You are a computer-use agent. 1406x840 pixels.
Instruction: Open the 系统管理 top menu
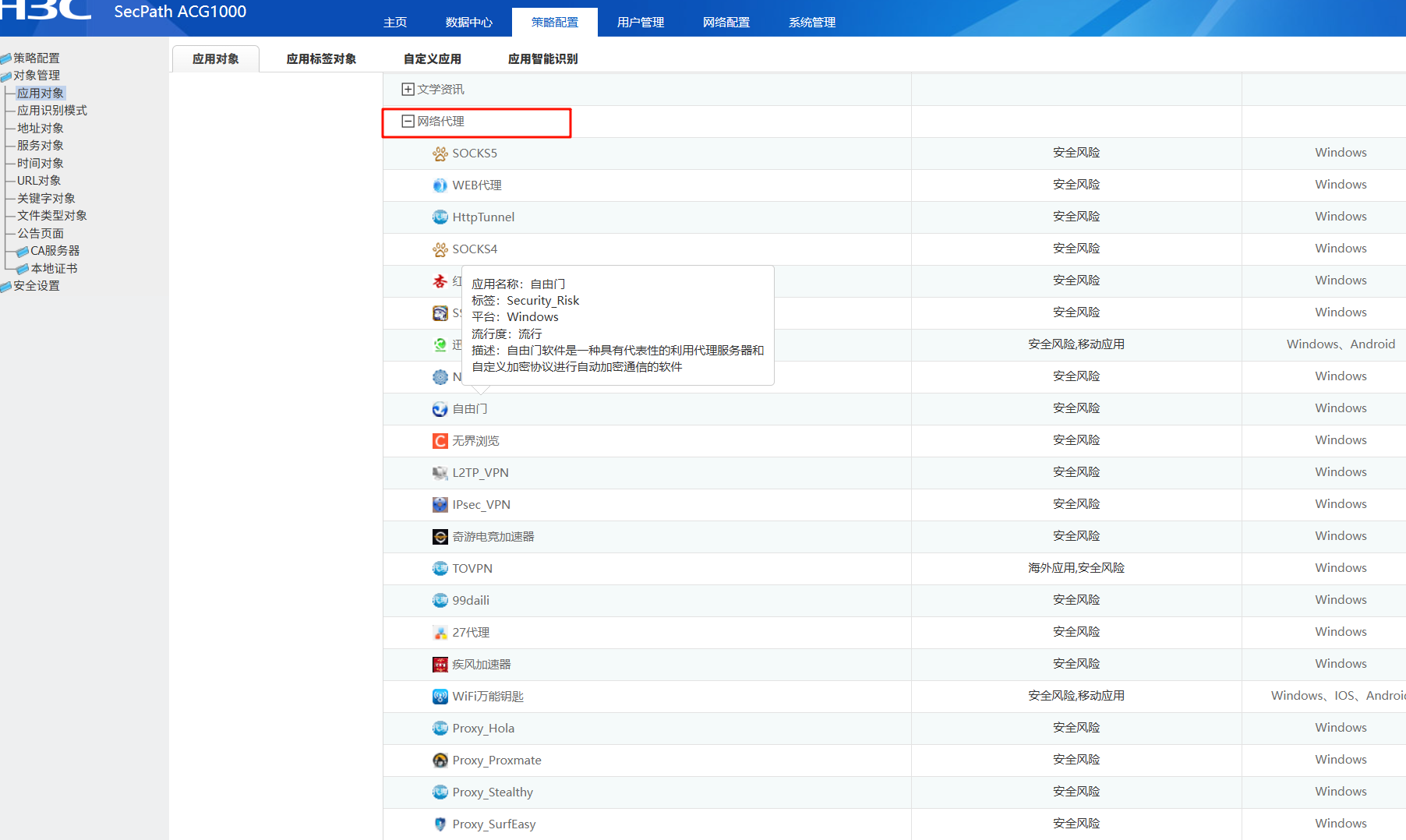point(812,23)
